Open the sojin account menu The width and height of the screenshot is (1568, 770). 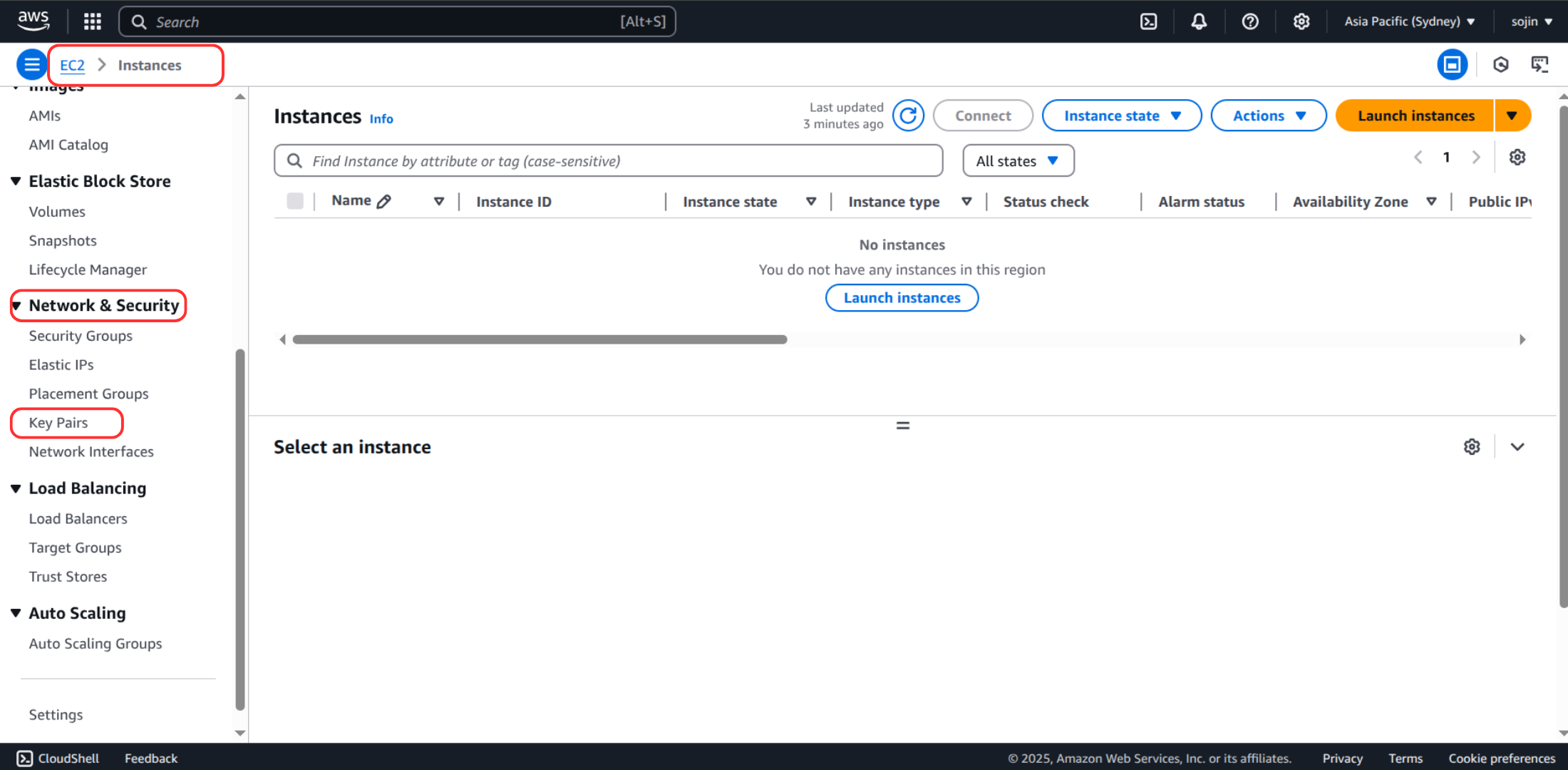click(1532, 21)
